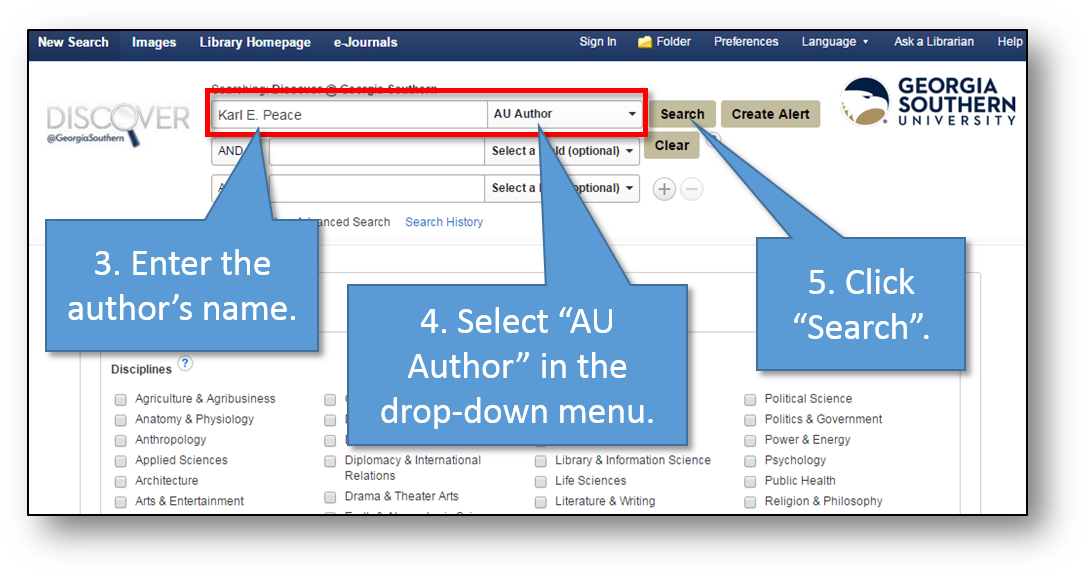1087x575 pixels.
Task: Open Preferences from top bar
Action: [x=746, y=42]
